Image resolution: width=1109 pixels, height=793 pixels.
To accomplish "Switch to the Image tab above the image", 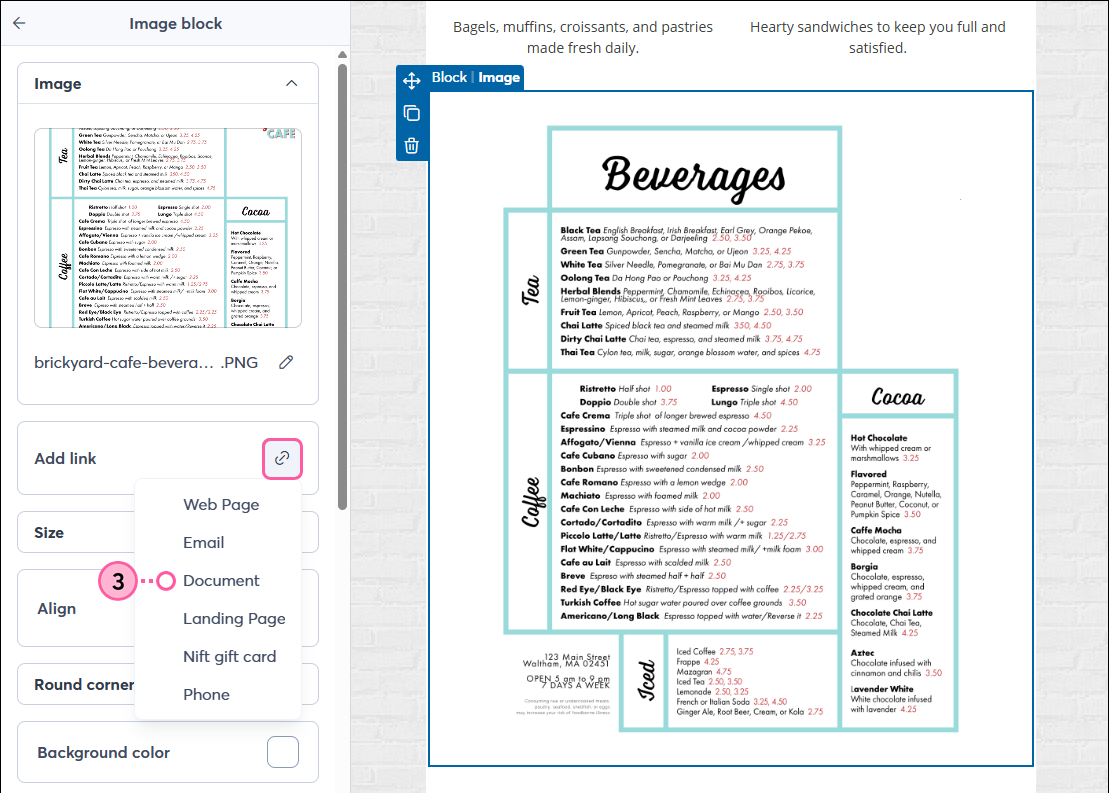I will pyautogui.click(x=499, y=76).
